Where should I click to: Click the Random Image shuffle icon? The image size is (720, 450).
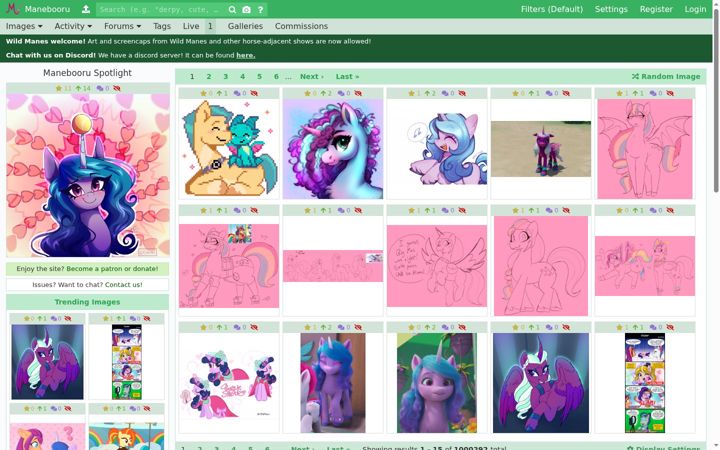[635, 76]
